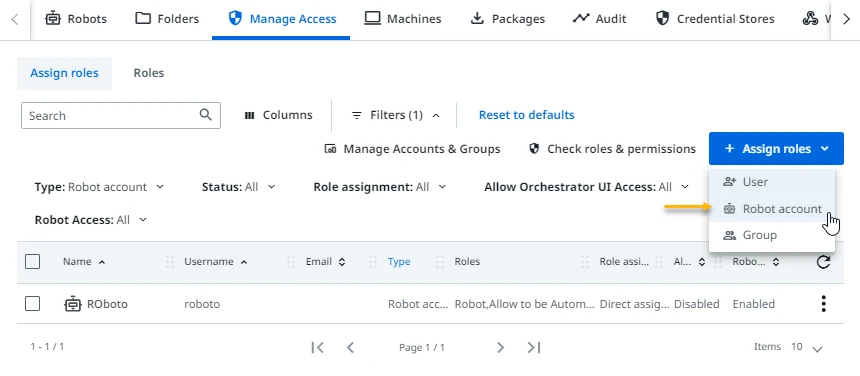
Task: Click the Direct assig... cell
Action: click(634, 304)
